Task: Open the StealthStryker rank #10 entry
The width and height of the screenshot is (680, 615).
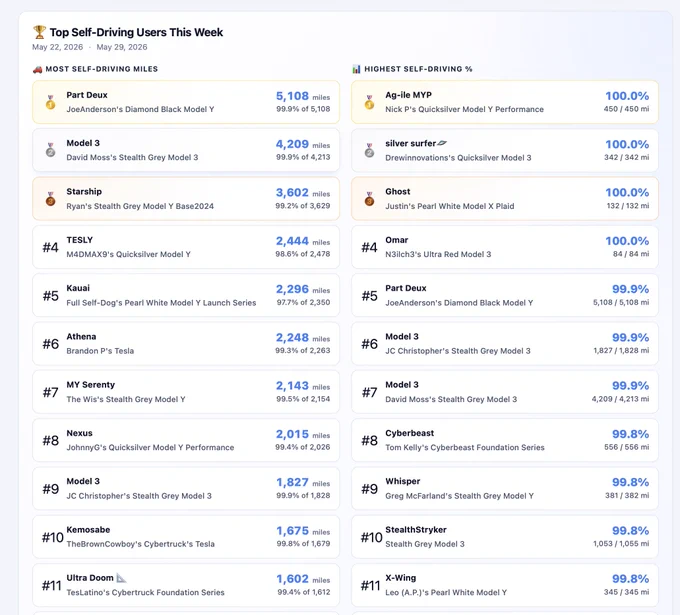Action: click(x=505, y=537)
